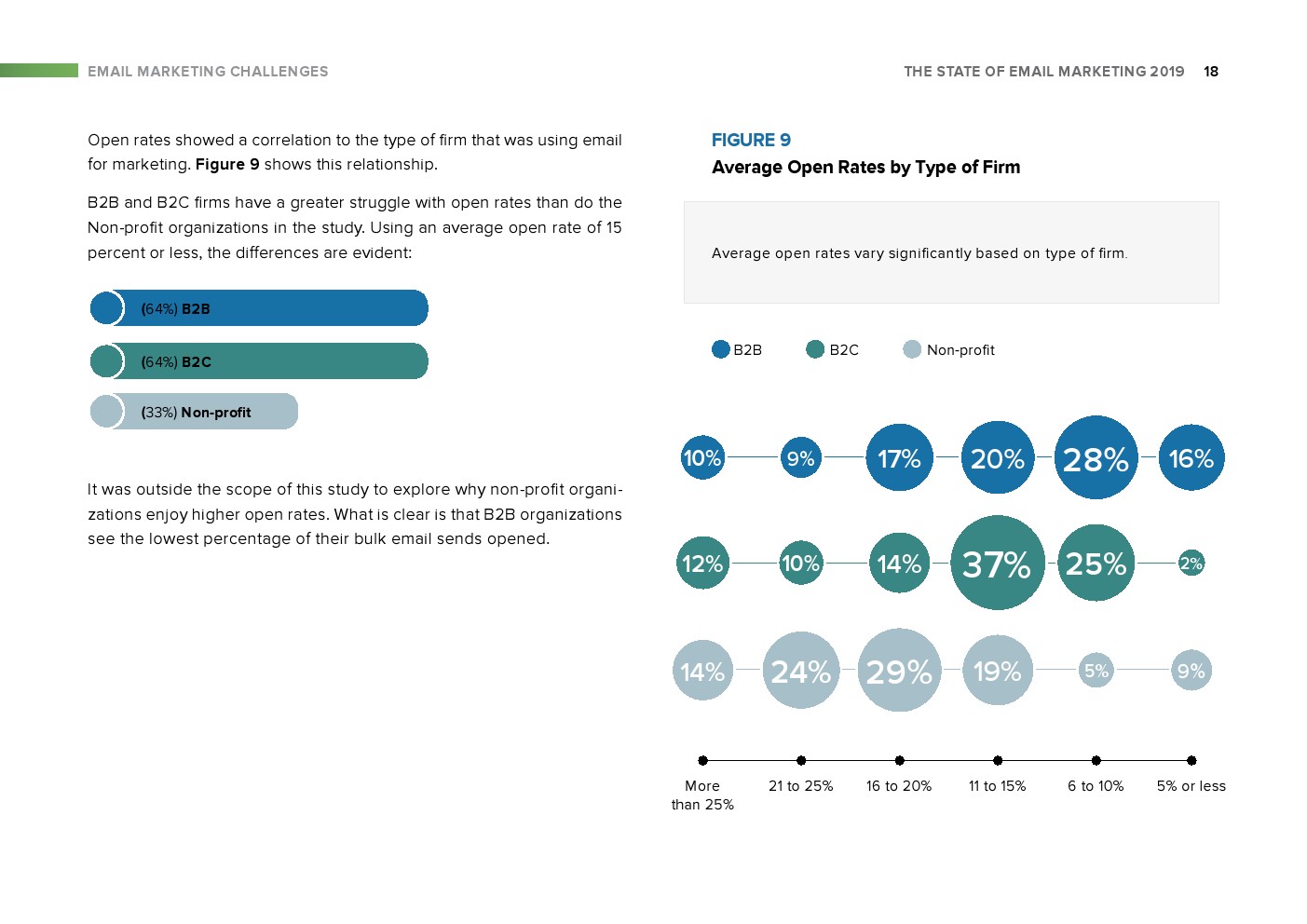Select the 17% B2B bubble
The width and height of the screenshot is (1307, 924).
coord(899,457)
